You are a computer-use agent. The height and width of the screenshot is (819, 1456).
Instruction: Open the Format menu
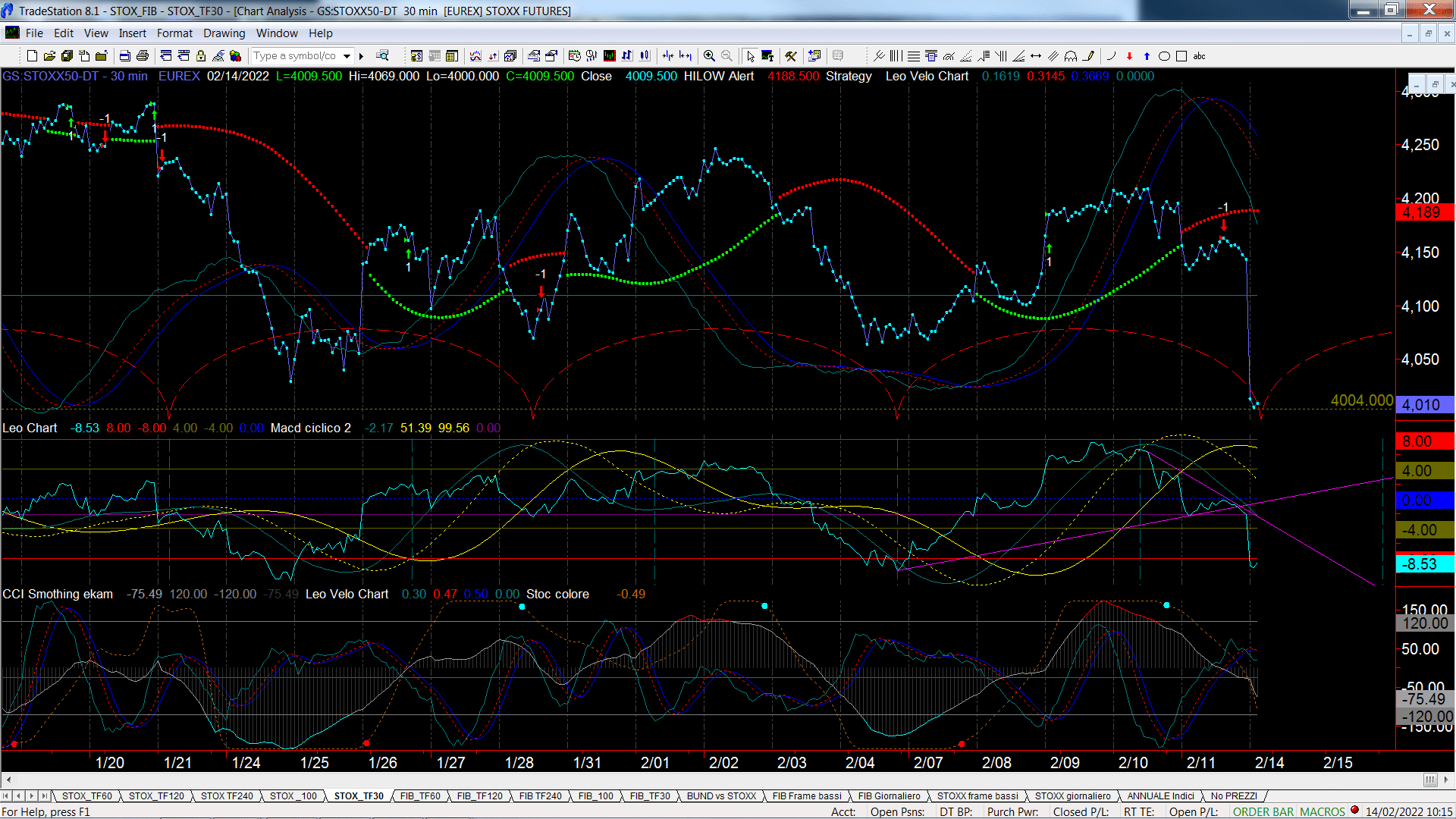(x=174, y=33)
